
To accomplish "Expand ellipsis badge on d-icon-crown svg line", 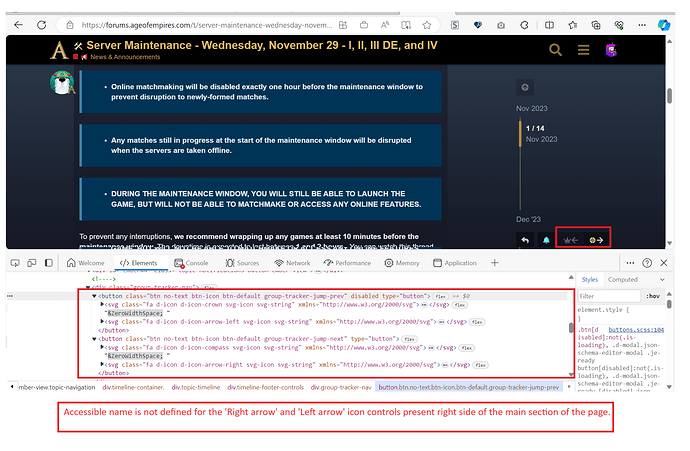I will (x=424, y=304).
